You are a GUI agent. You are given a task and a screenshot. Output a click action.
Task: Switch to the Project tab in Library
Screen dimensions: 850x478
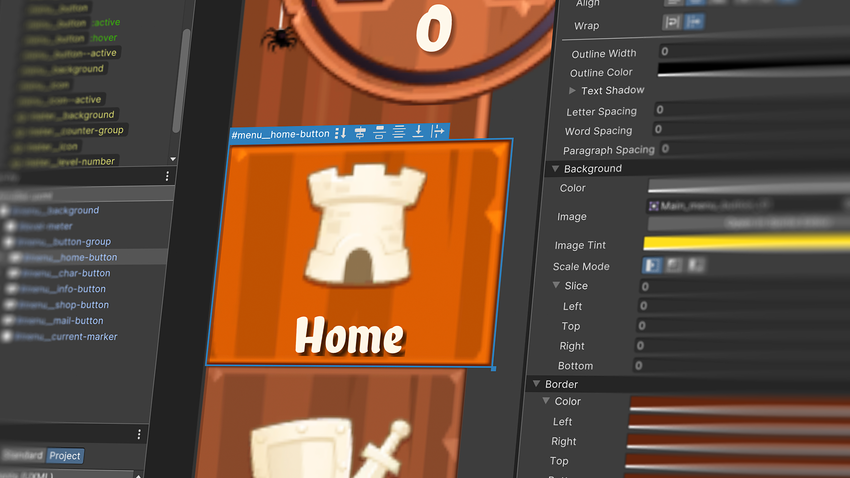point(65,456)
